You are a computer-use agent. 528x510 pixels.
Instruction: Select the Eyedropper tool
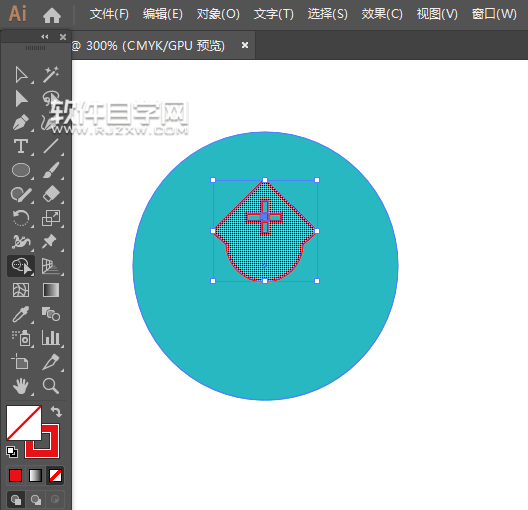tap(21, 314)
